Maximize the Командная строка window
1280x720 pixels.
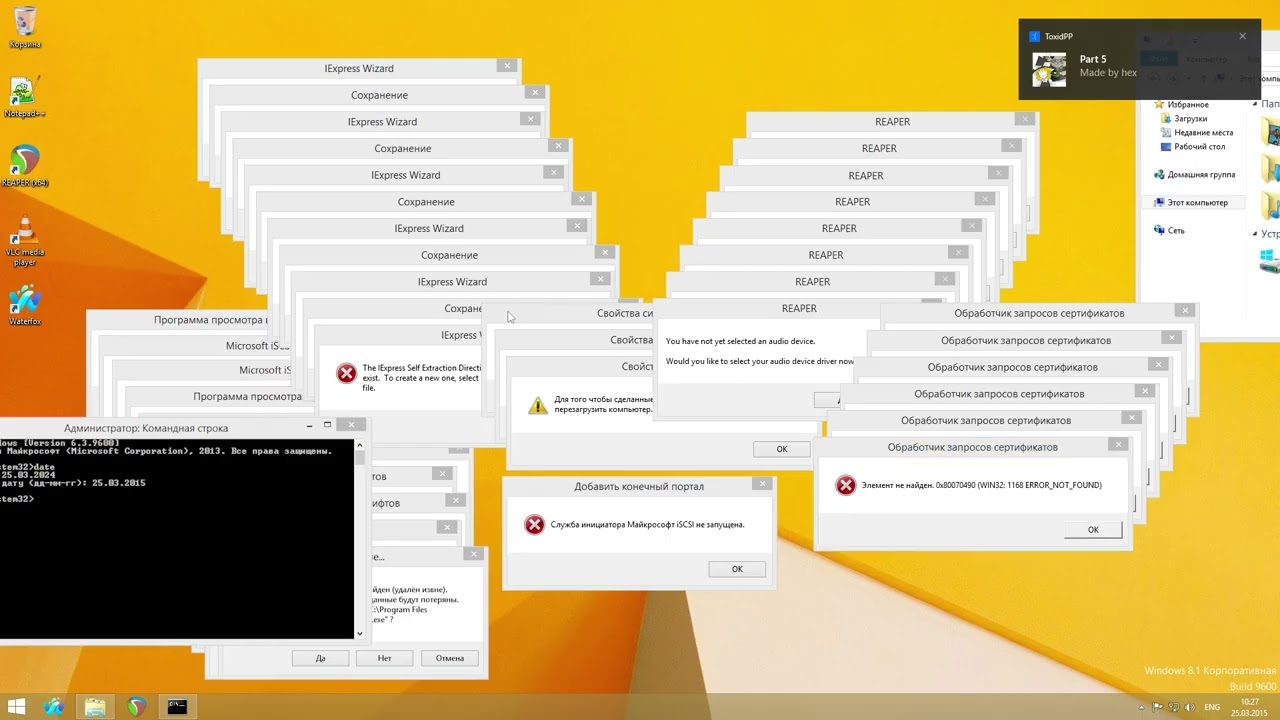[327, 425]
